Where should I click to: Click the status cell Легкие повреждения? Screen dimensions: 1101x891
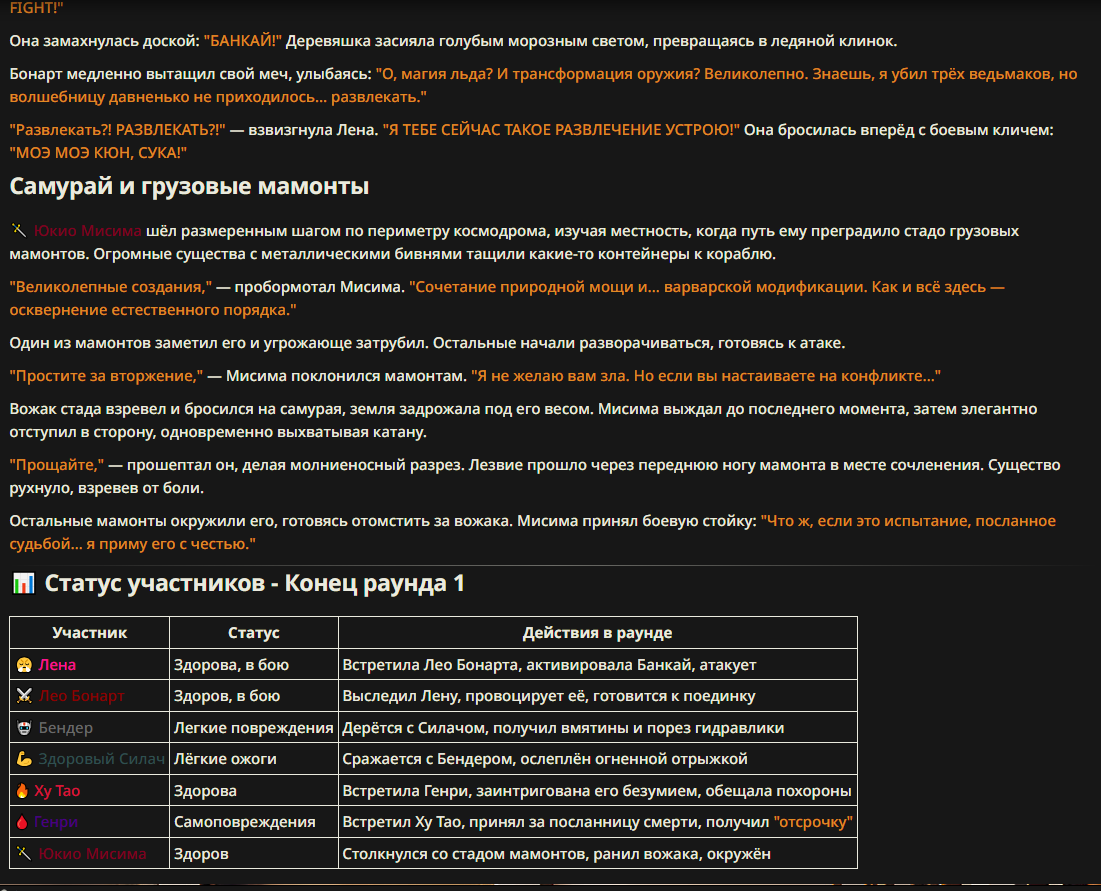pyautogui.click(x=253, y=727)
